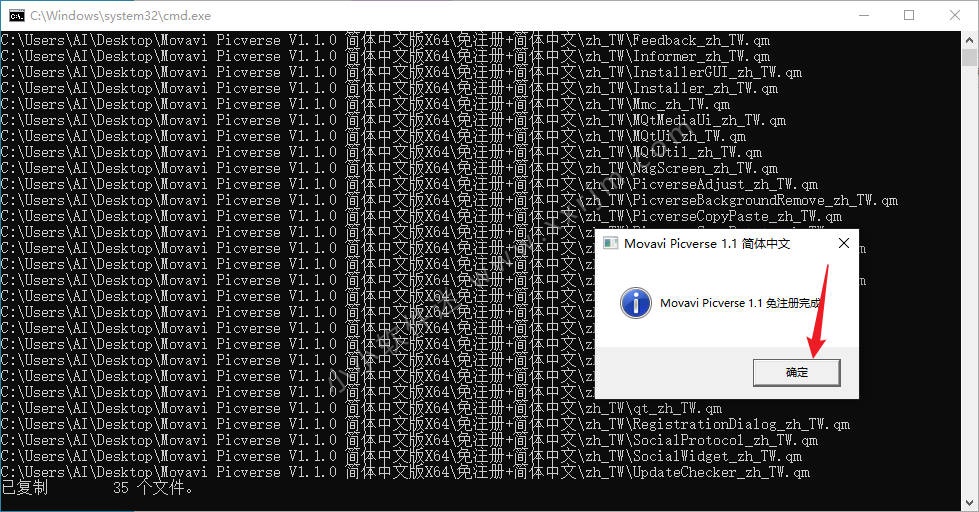Click the dialog title Movavi Picverse 1.1 简体中文

[x=707, y=244]
